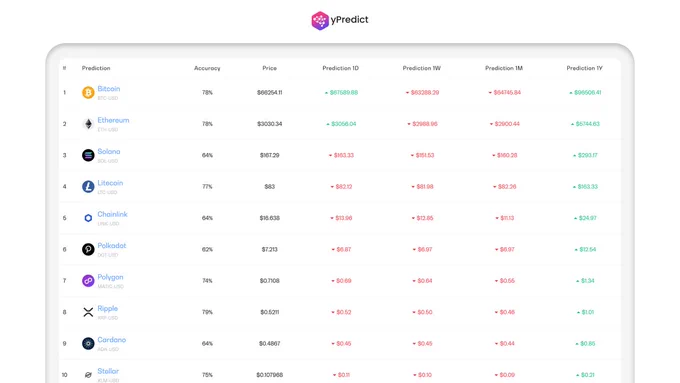This screenshot has width=680, height=383.
Task: Select Polkadot price $7.213
Action: pyautogui.click(x=269, y=249)
